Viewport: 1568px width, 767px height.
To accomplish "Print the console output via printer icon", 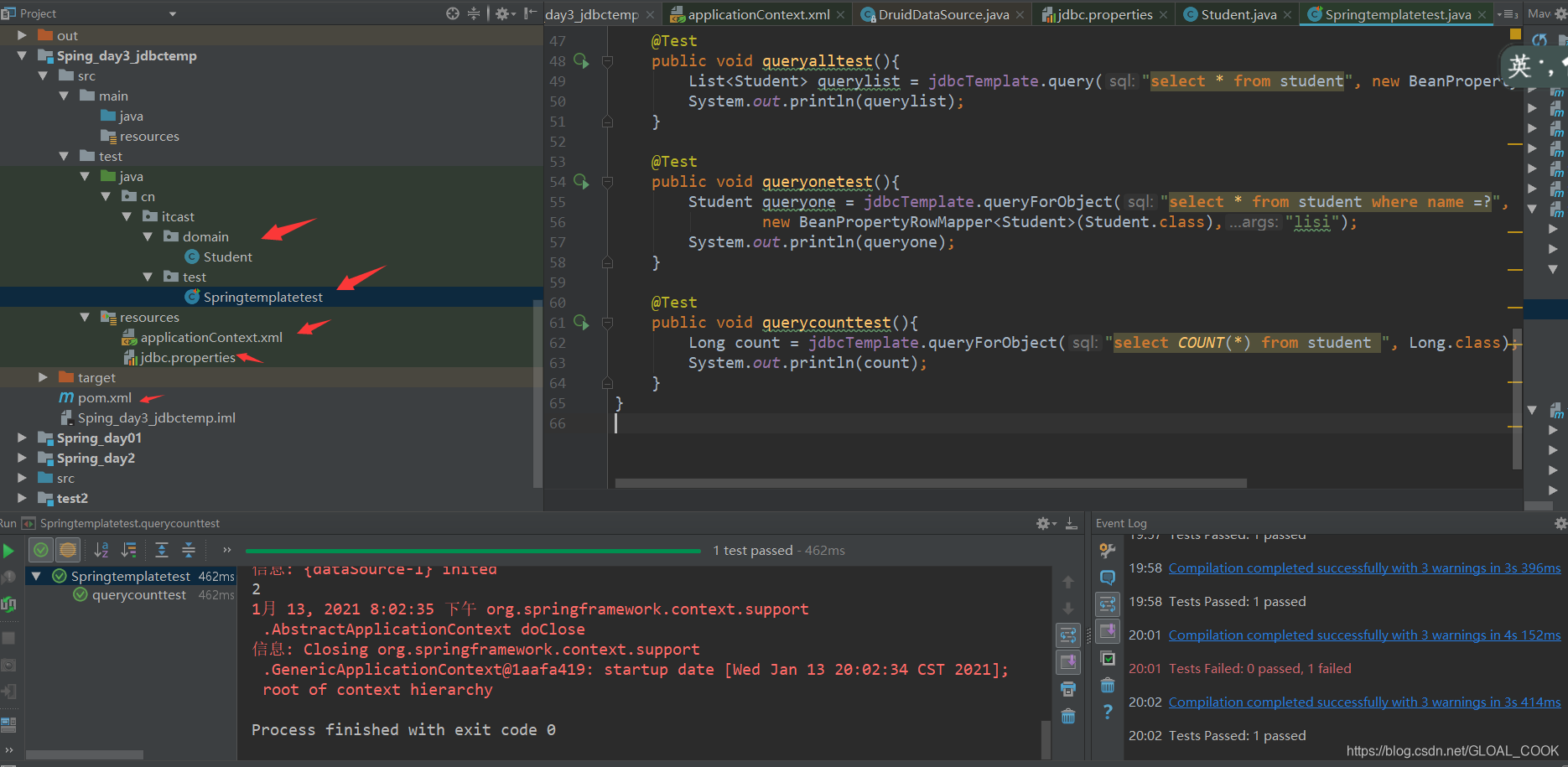I will (x=1068, y=688).
